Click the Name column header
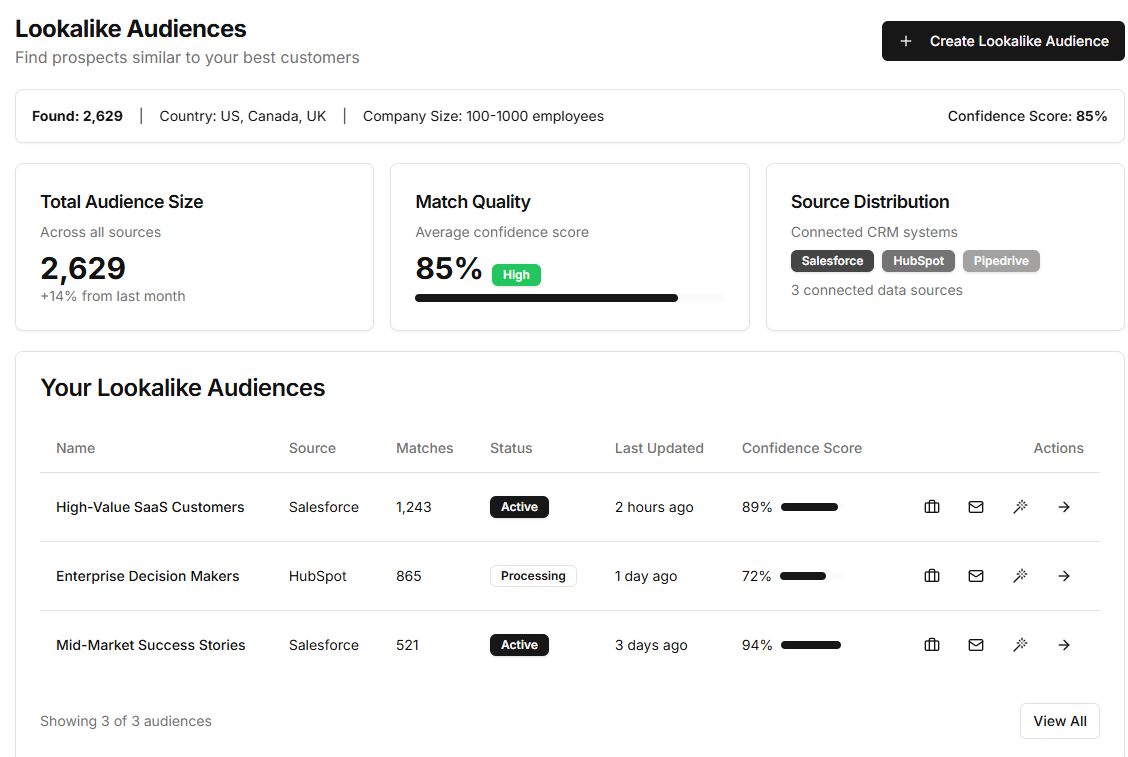Screen dimensions: 1128x757 tap(75, 448)
